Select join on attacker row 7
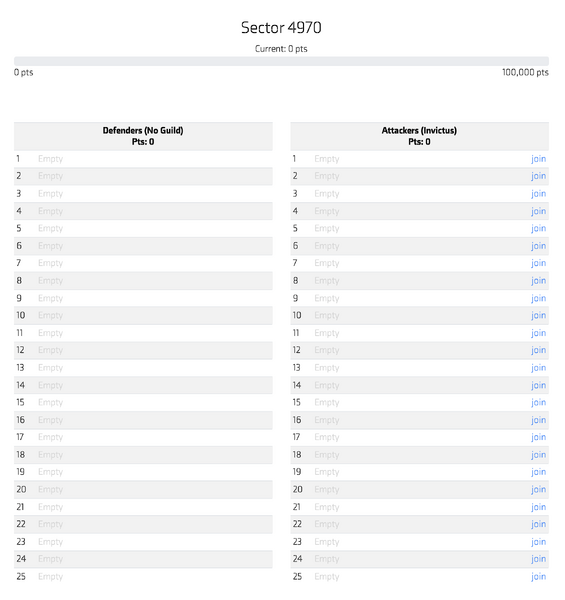Image resolution: width=565 pixels, height=600 pixels. coord(538,263)
